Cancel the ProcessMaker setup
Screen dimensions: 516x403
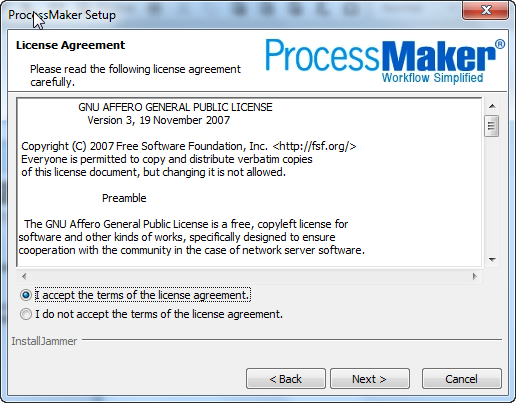(462, 379)
